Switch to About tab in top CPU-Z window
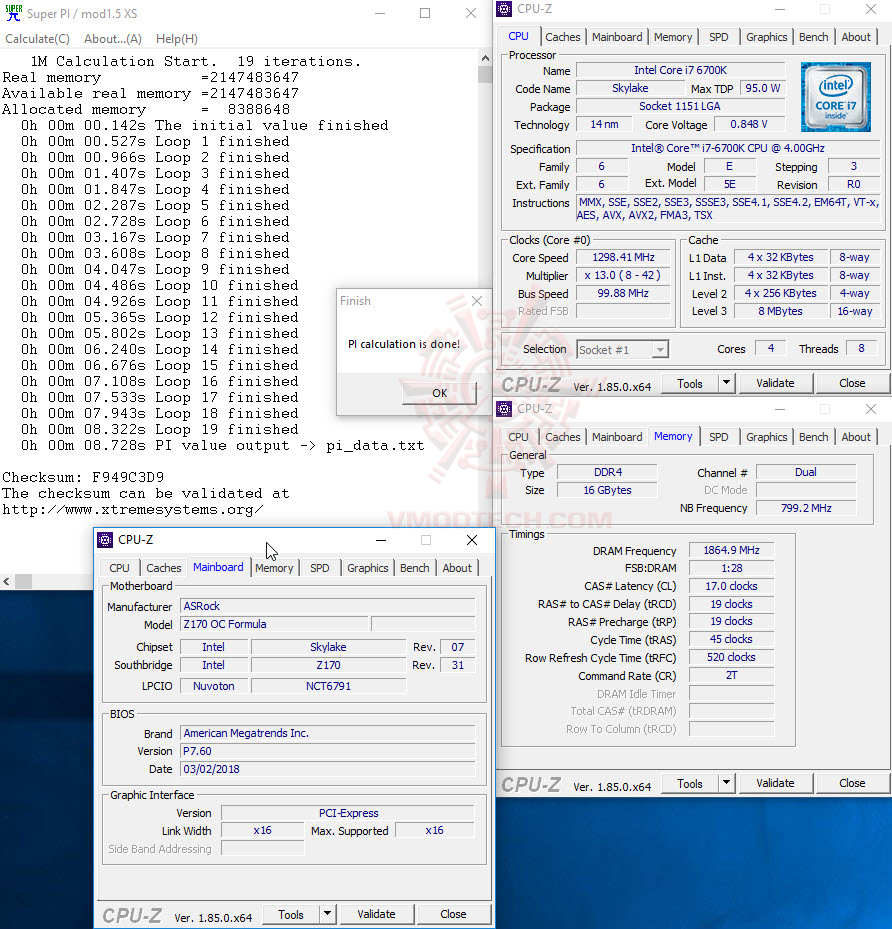892x929 pixels. pyautogui.click(x=856, y=37)
